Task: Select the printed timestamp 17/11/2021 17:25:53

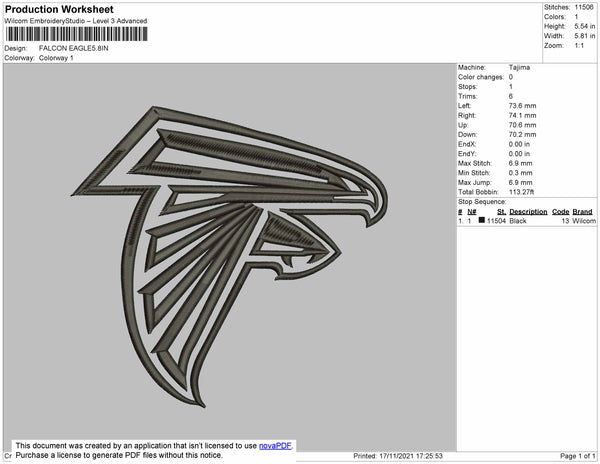Action: pos(411,456)
